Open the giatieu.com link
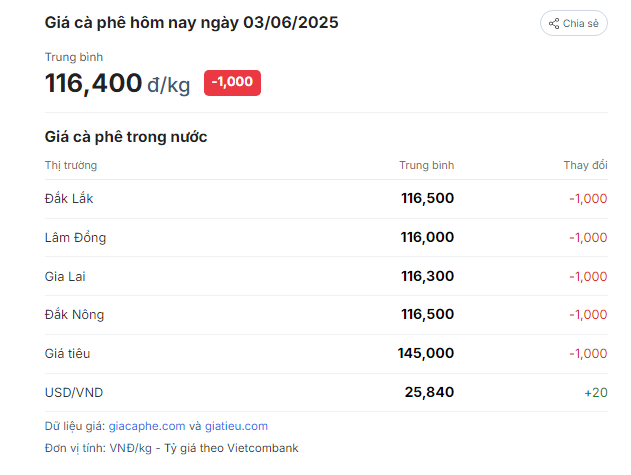This screenshot has width=631, height=475. point(236,426)
